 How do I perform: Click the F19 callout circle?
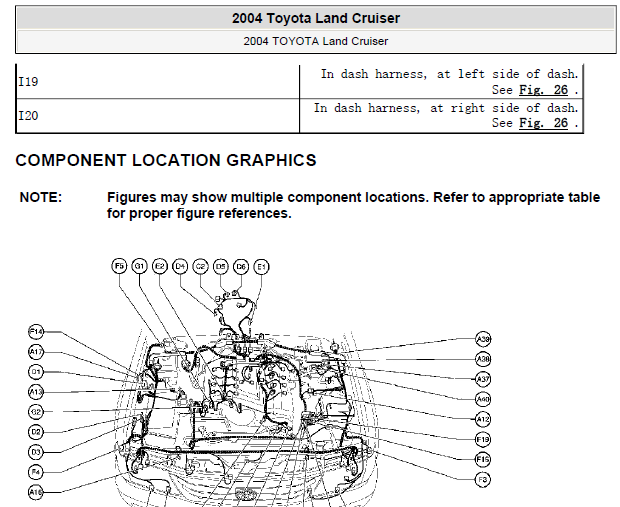pos(483,439)
